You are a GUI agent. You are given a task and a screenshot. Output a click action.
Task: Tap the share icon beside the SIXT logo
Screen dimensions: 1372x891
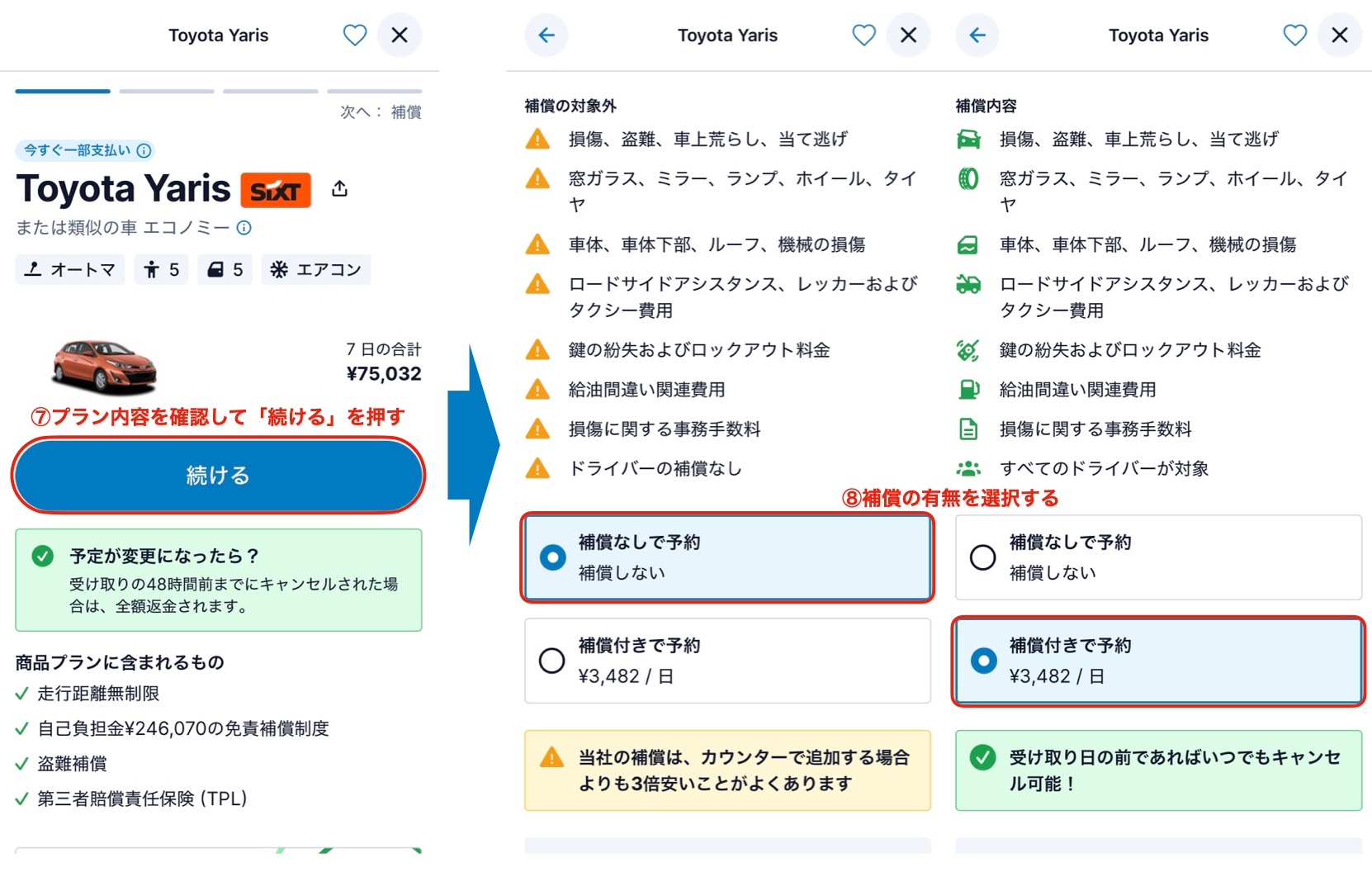coord(339,189)
